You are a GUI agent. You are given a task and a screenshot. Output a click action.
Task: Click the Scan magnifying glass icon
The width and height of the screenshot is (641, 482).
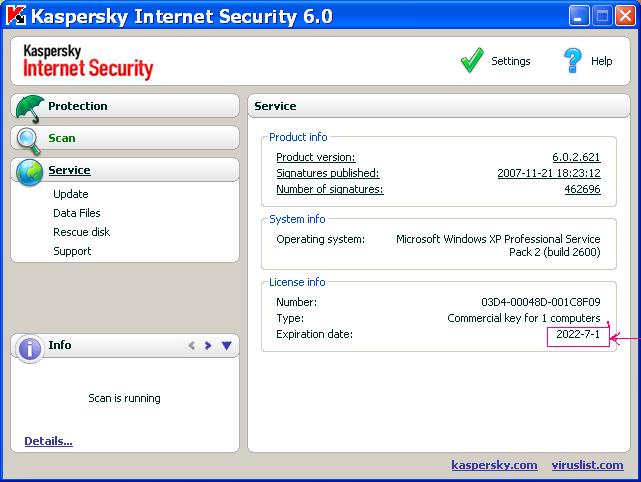point(30,139)
